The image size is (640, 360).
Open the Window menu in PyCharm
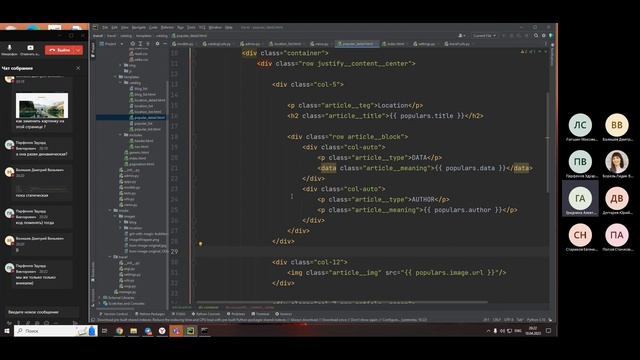coord(215,27)
